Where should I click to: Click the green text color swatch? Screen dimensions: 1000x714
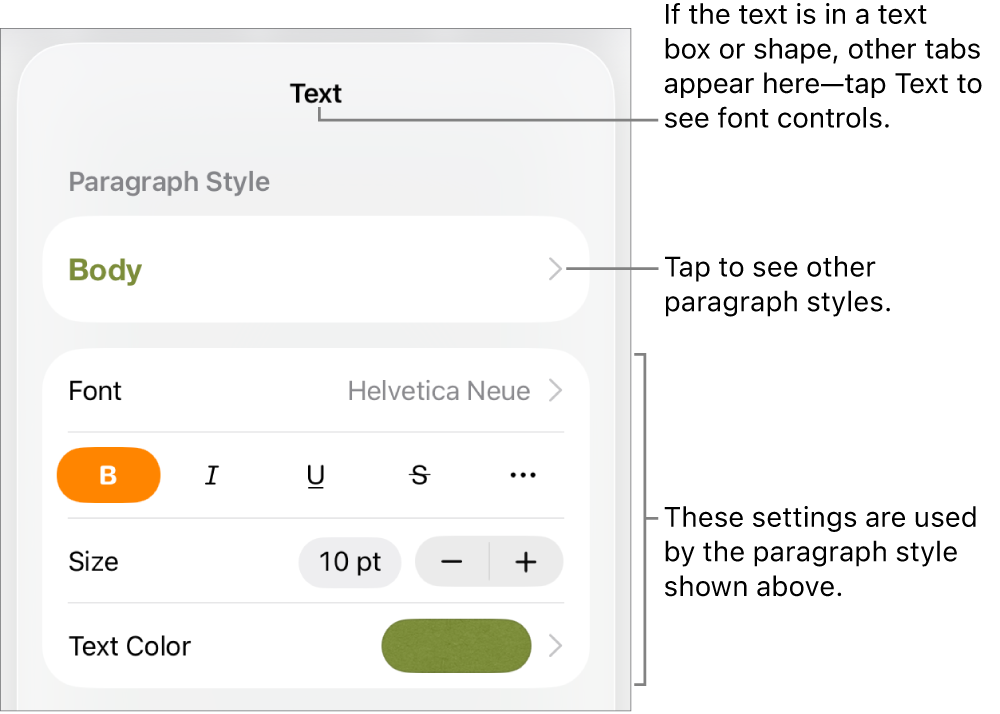coord(456,646)
